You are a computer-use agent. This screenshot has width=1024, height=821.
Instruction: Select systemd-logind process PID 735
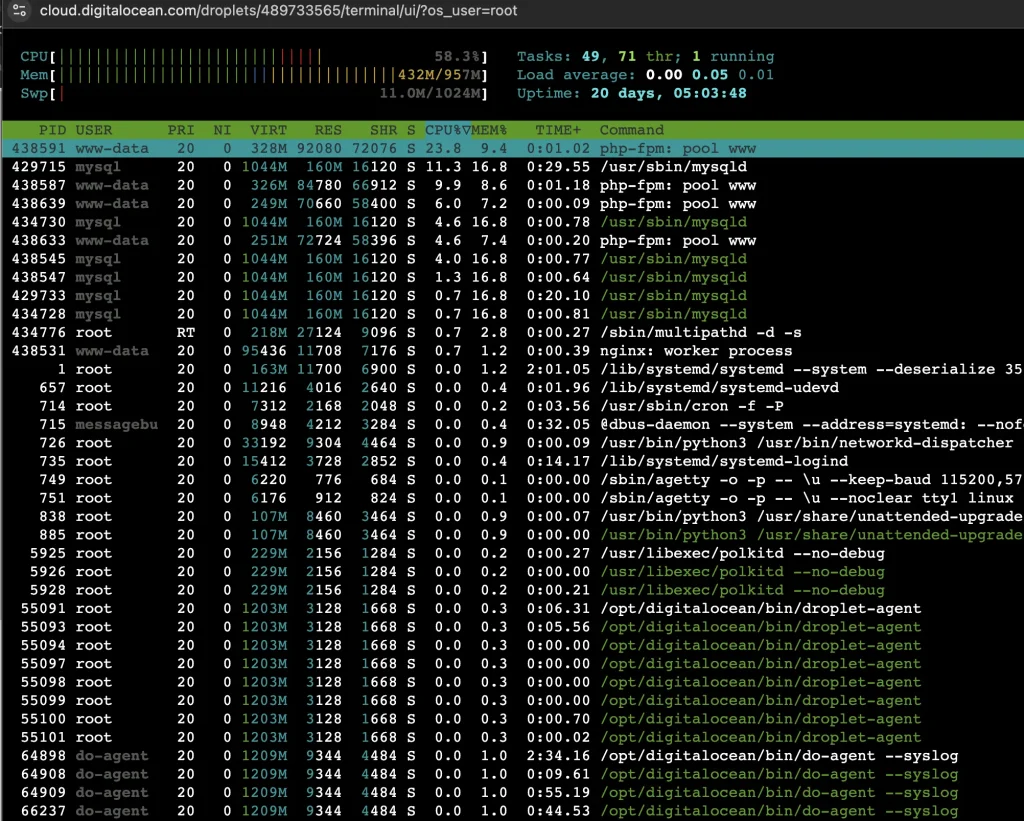pyautogui.click(x=512, y=461)
